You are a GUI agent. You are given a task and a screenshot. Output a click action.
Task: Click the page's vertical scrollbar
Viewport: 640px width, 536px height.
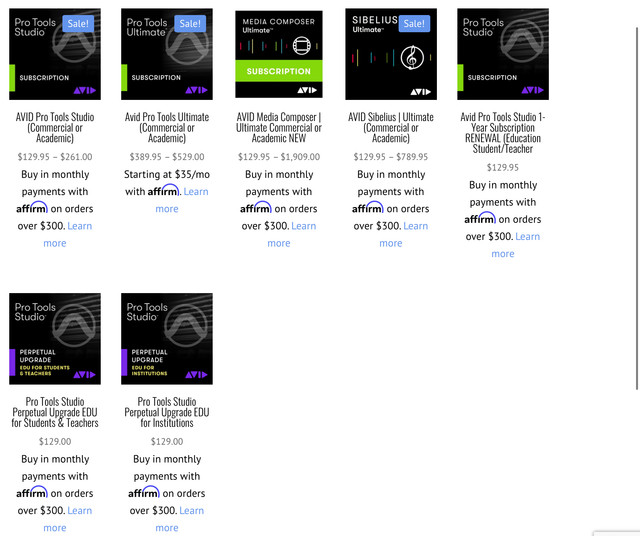(x=637, y=208)
